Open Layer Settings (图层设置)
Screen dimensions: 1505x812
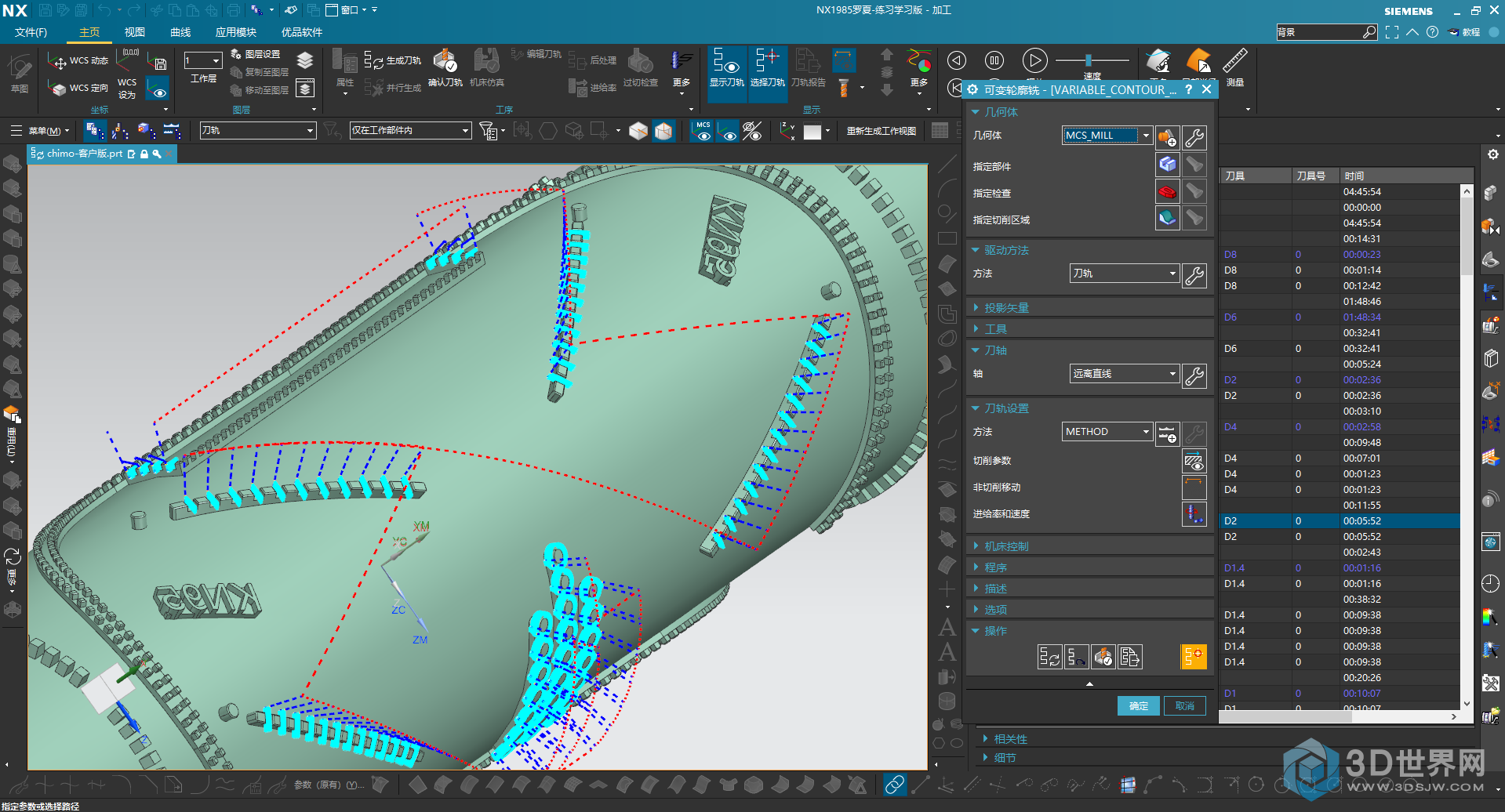pos(255,54)
